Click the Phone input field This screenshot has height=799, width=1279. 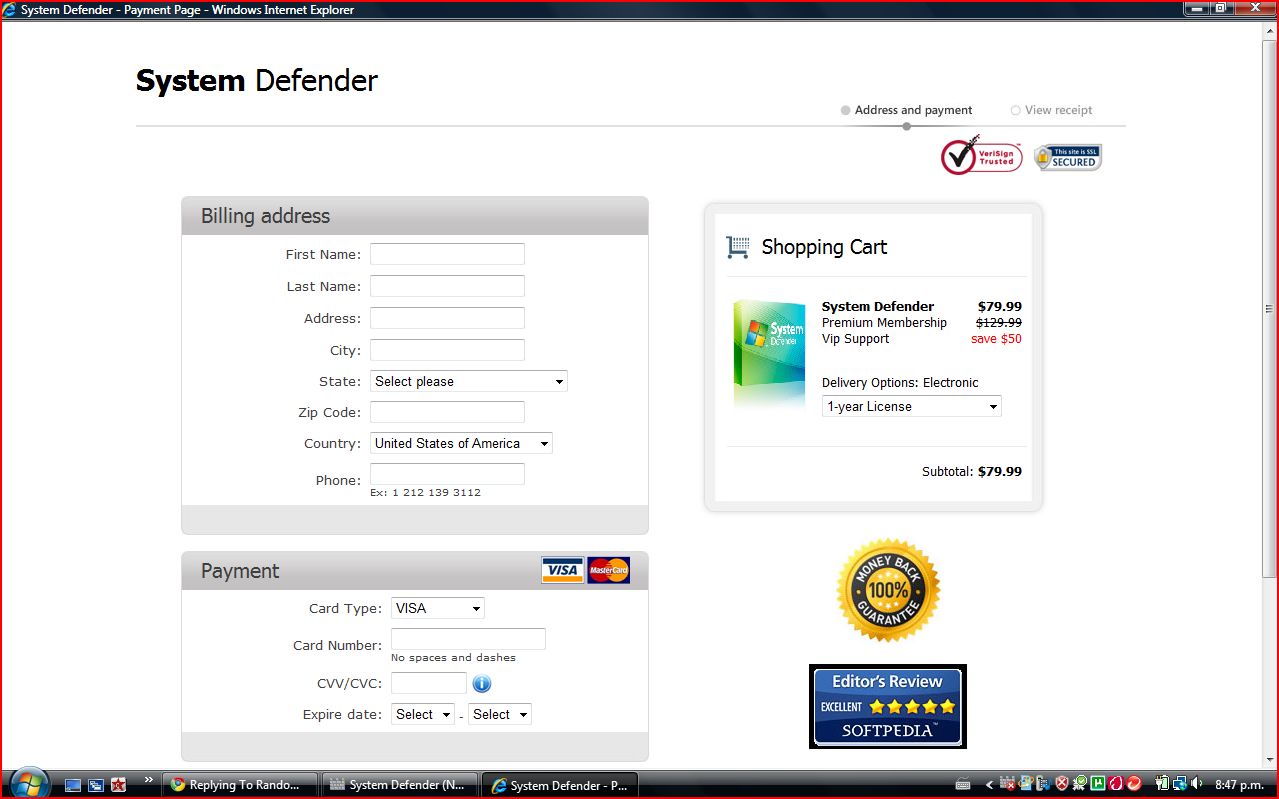click(447, 474)
